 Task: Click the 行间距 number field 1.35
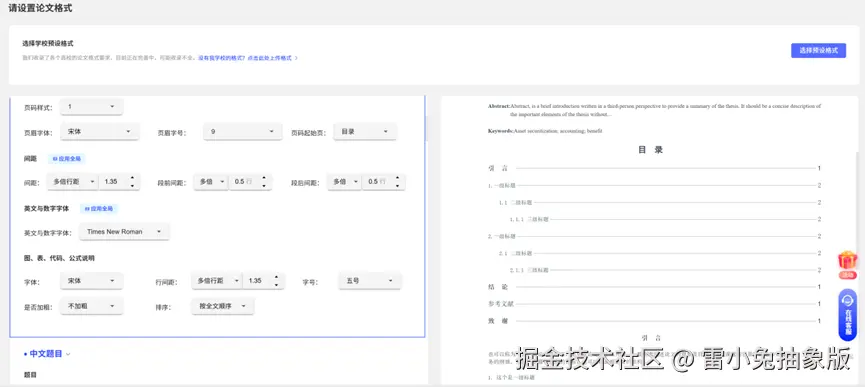point(263,281)
